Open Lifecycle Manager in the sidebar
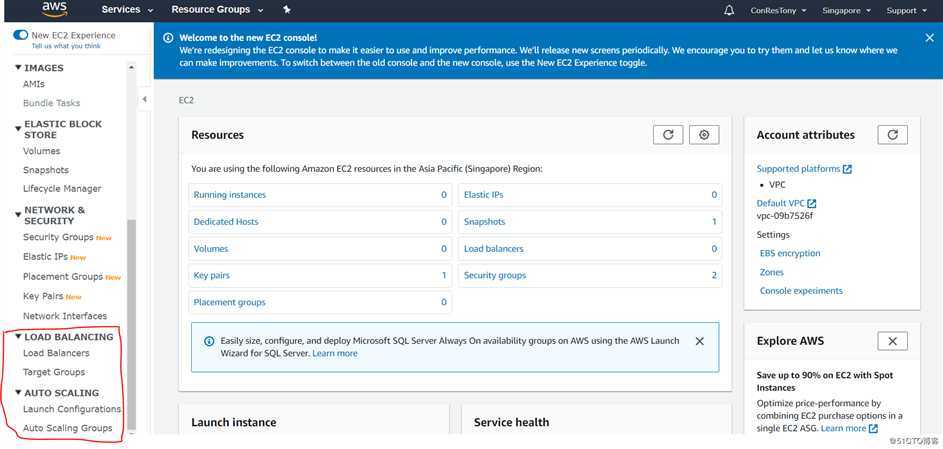This screenshot has height=449, width=943. click(x=62, y=189)
